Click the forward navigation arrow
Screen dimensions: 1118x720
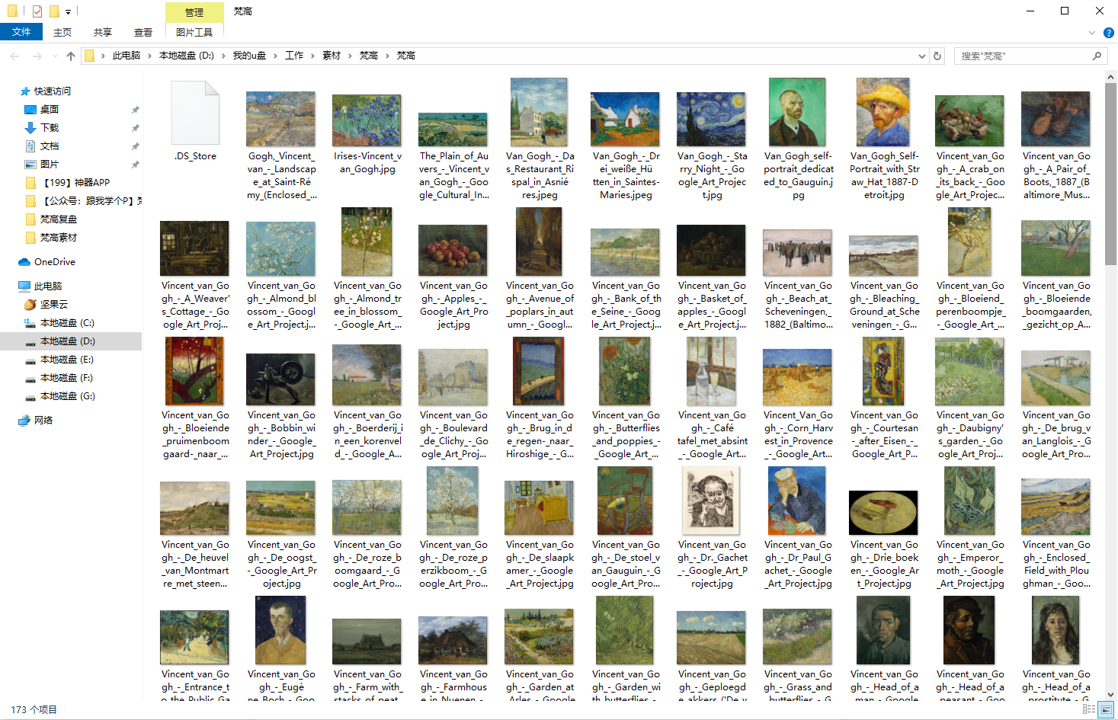[x=37, y=56]
